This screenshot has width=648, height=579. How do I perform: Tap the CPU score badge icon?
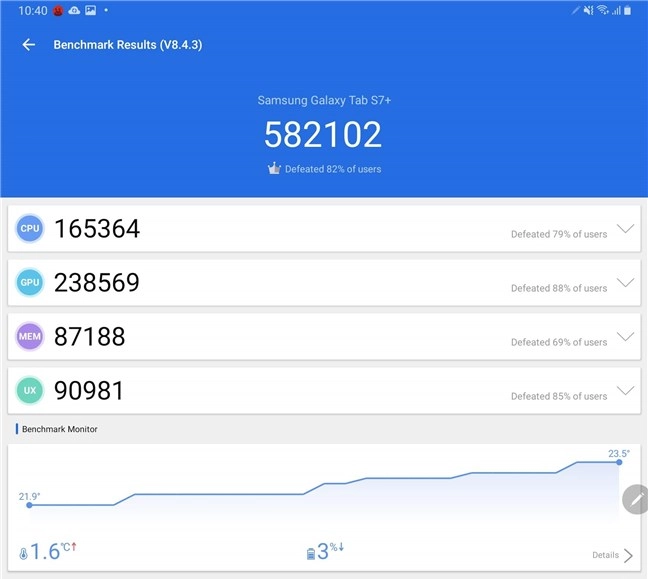30,229
